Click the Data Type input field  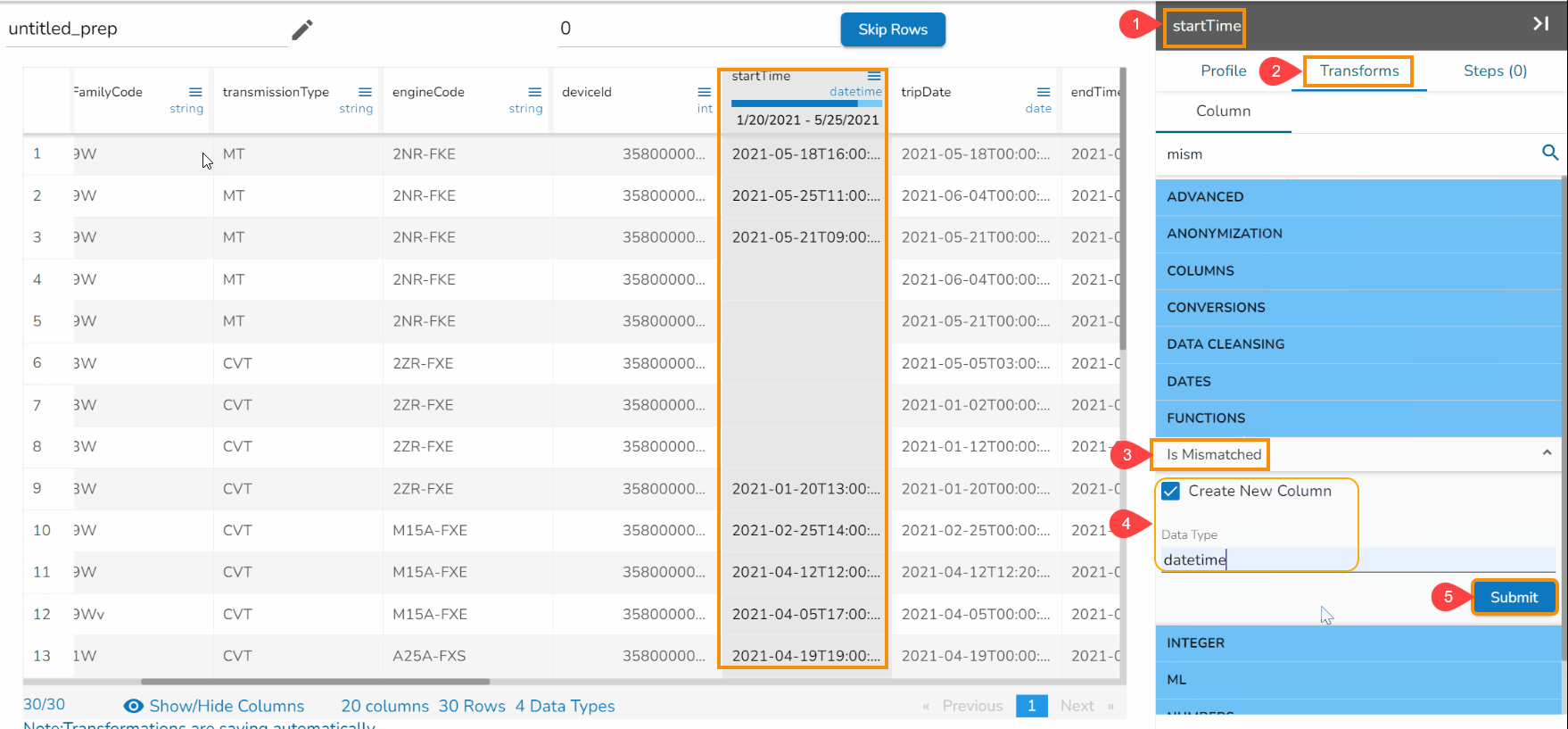click(1358, 559)
